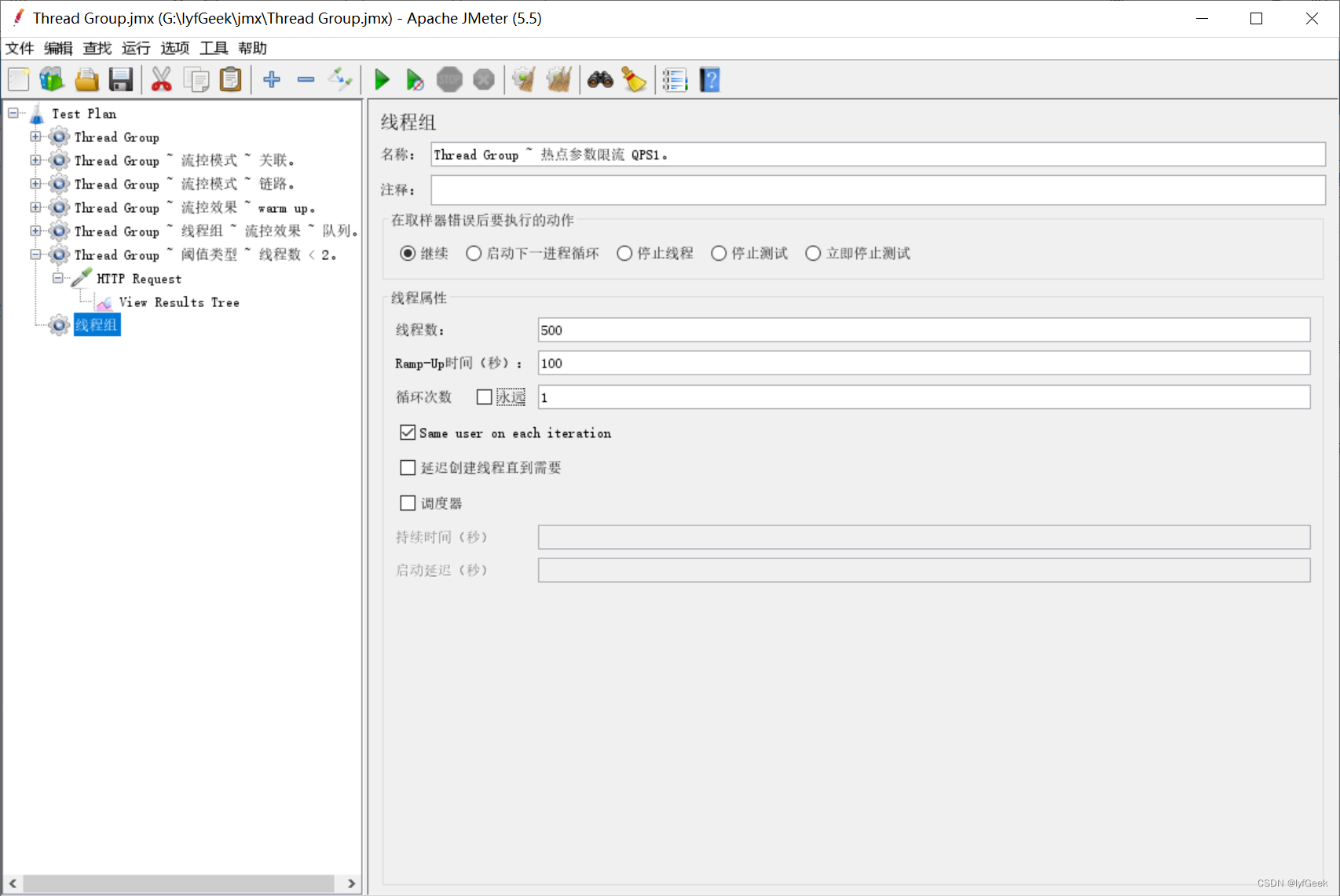Screen dimensions: 1340x896
Task: Expand Thread Group 流控效果 warm up node
Action: pyautogui.click(x=35, y=207)
